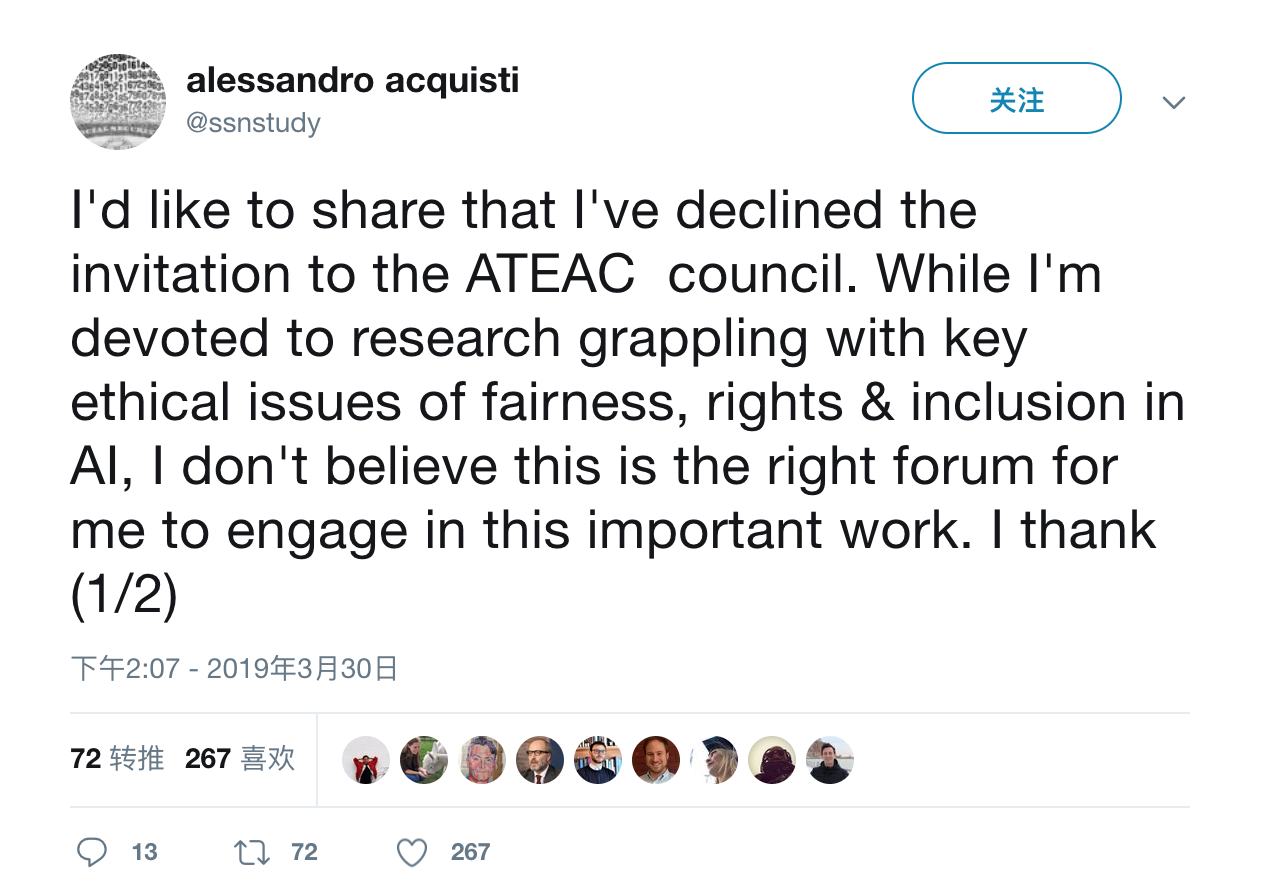Image resolution: width=1266 pixels, height=896 pixels.
Task: Open the 72 转推 retweets list
Action: tap(117, 759)
